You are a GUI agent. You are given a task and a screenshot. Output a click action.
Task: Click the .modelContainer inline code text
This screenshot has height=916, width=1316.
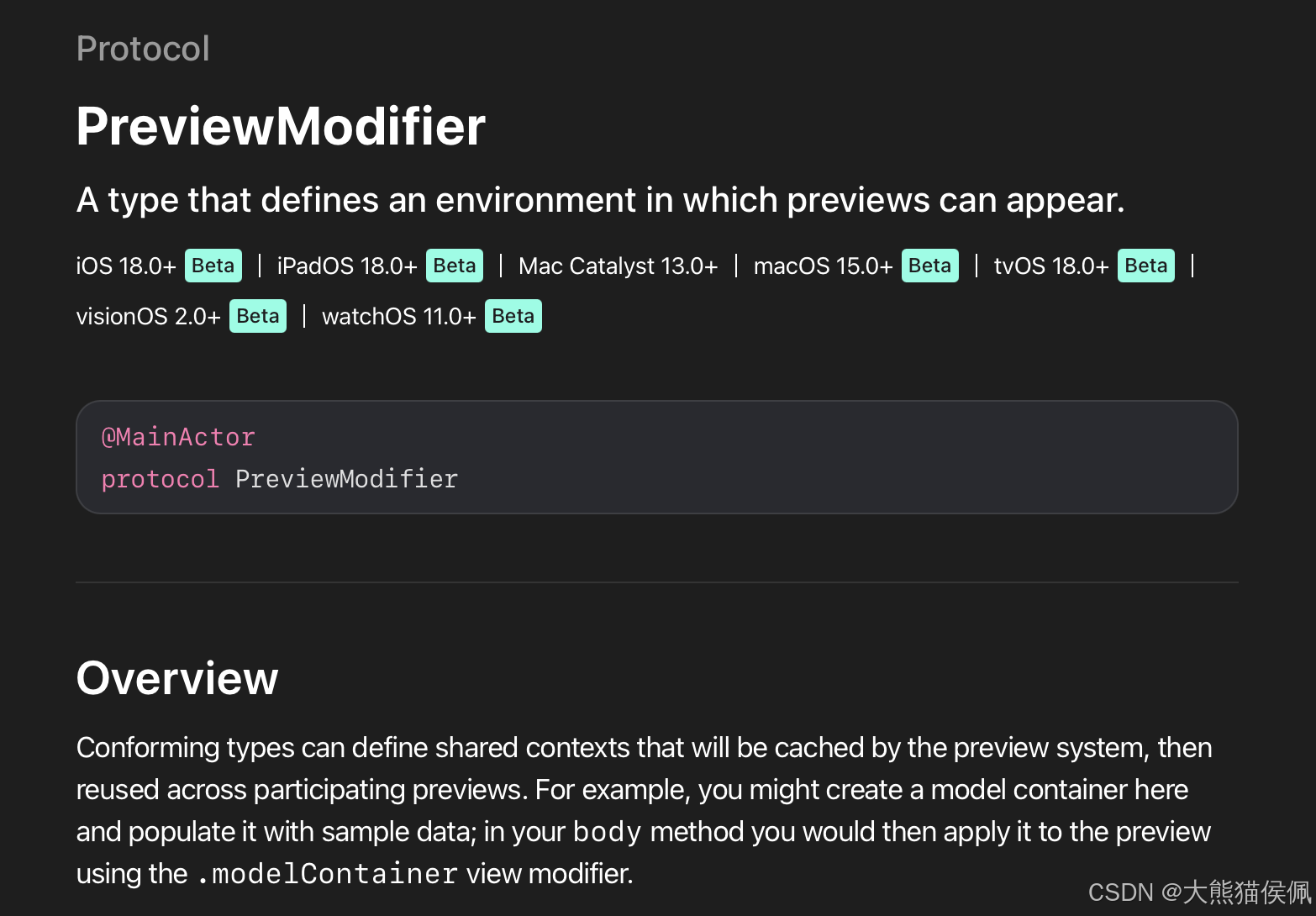tap(327, 874)
